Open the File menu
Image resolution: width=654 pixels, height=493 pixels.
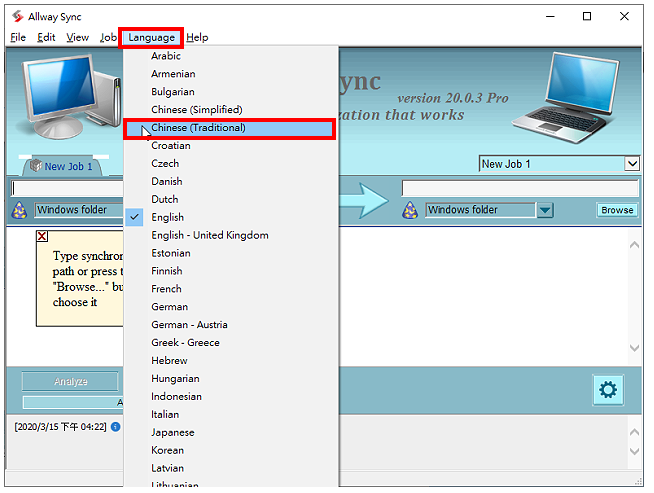point(18,38)
